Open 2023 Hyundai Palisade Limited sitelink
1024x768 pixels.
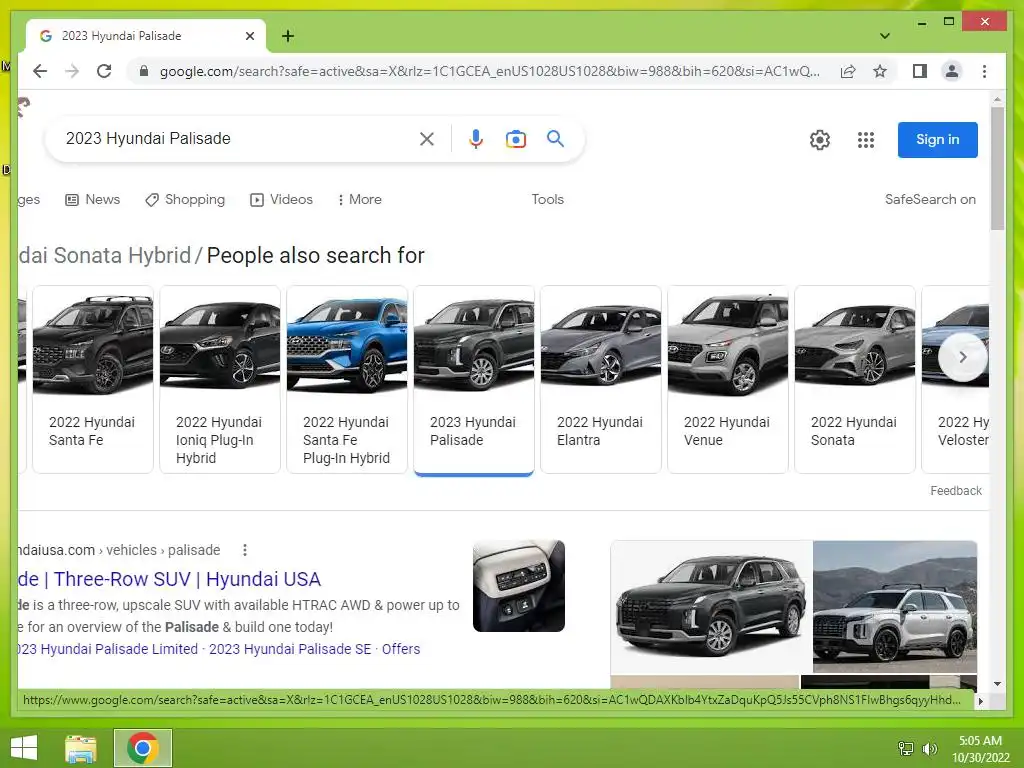point(108,649)
